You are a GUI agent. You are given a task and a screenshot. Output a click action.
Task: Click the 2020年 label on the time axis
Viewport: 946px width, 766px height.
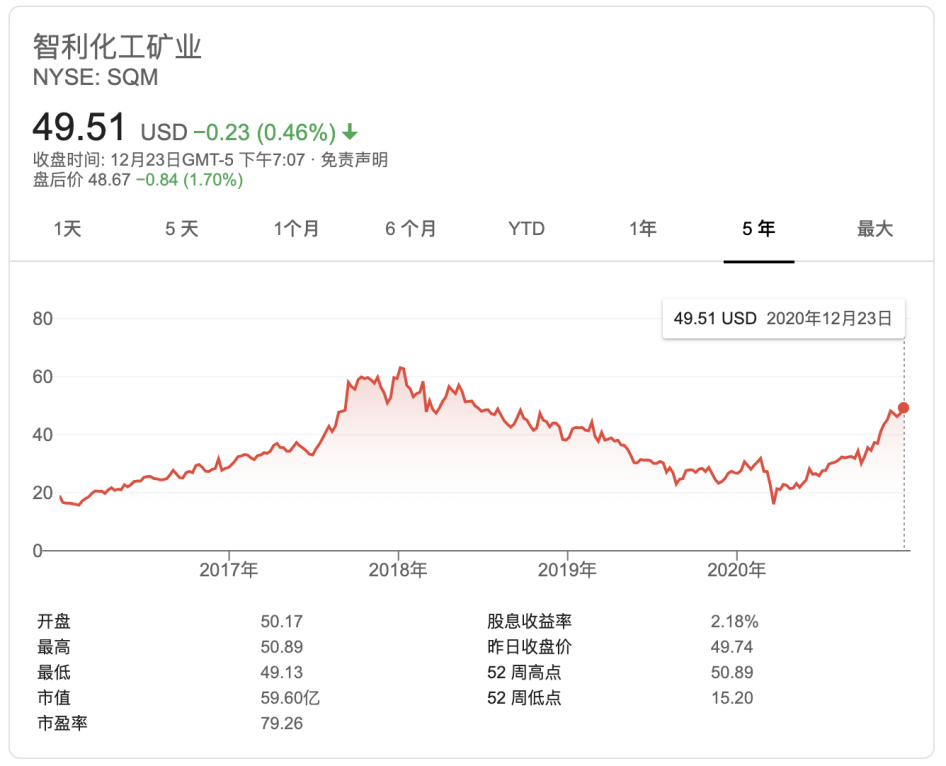pos(736,571)
